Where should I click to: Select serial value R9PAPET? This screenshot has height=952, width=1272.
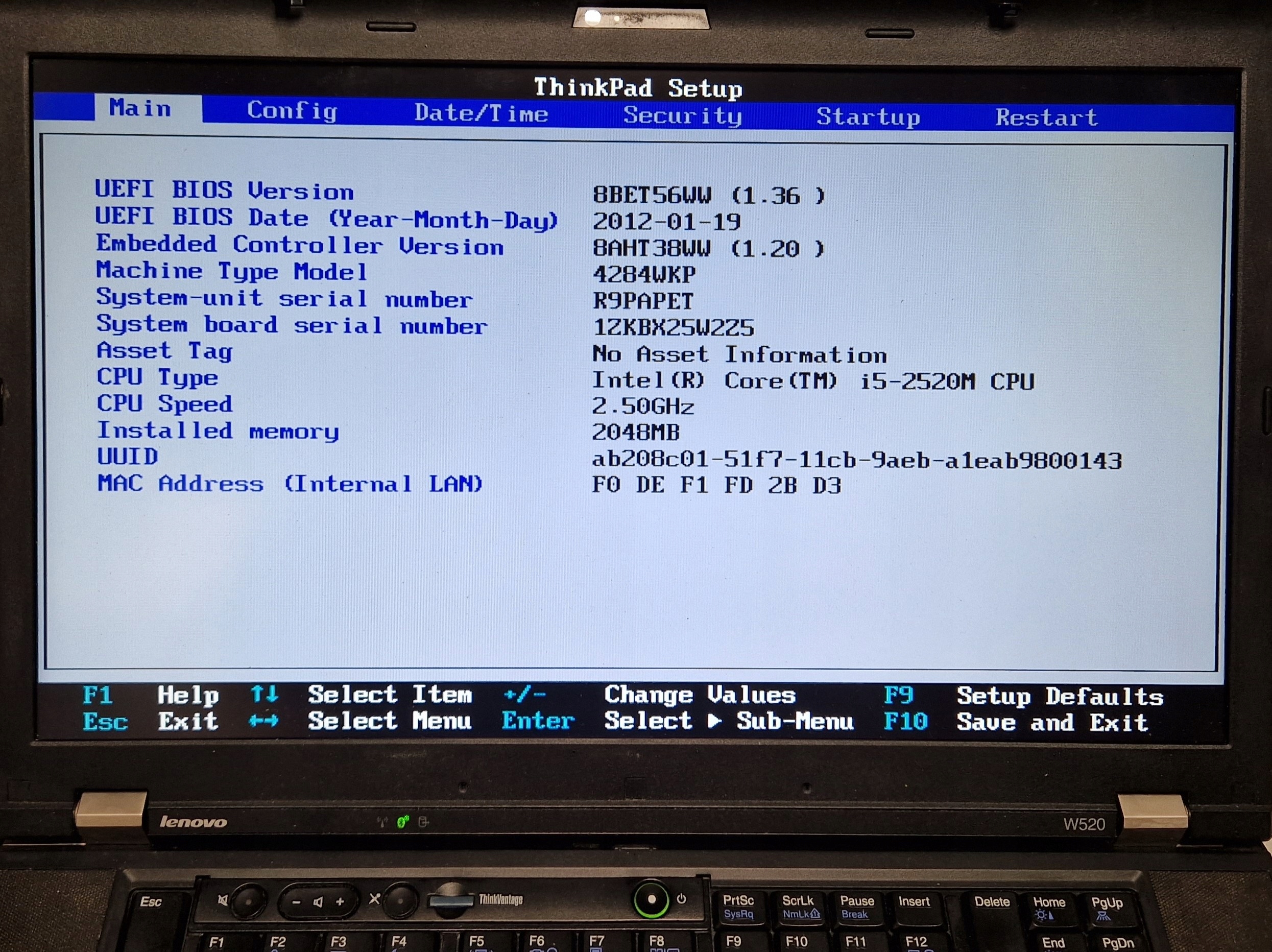tap(643, 301)
